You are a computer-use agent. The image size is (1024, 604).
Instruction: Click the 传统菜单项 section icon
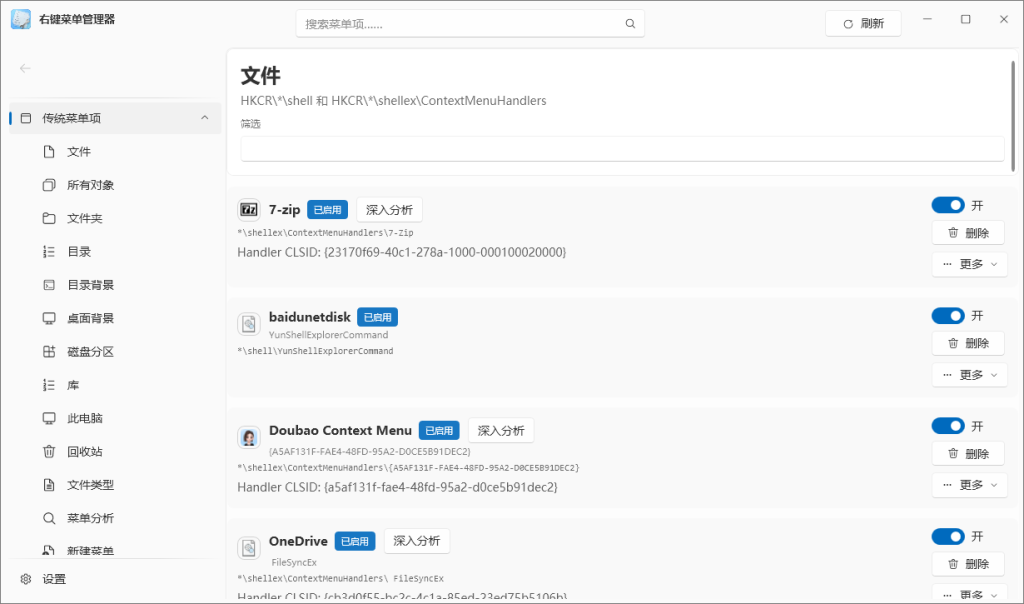(26, 118)
